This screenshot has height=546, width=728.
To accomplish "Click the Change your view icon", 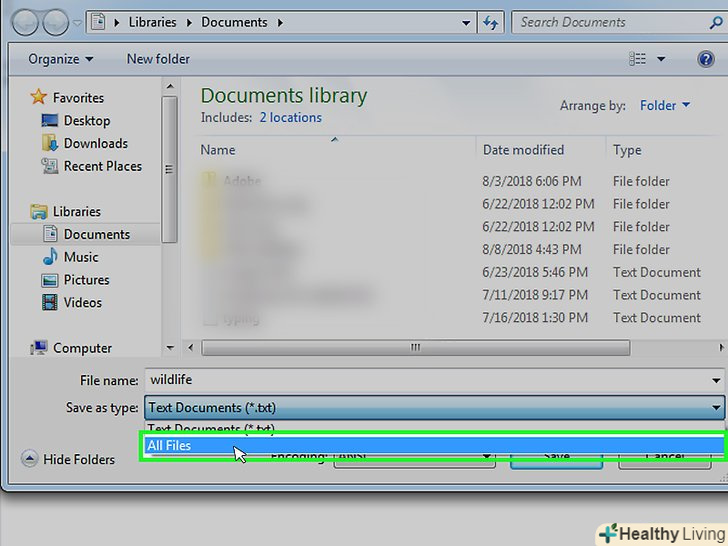I will pyautogui.click(x=637, y=59).
